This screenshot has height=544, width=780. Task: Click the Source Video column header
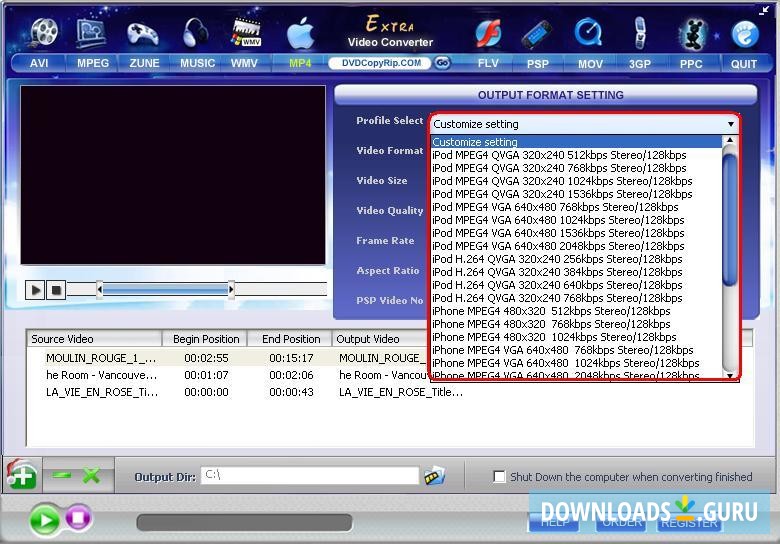95,339
